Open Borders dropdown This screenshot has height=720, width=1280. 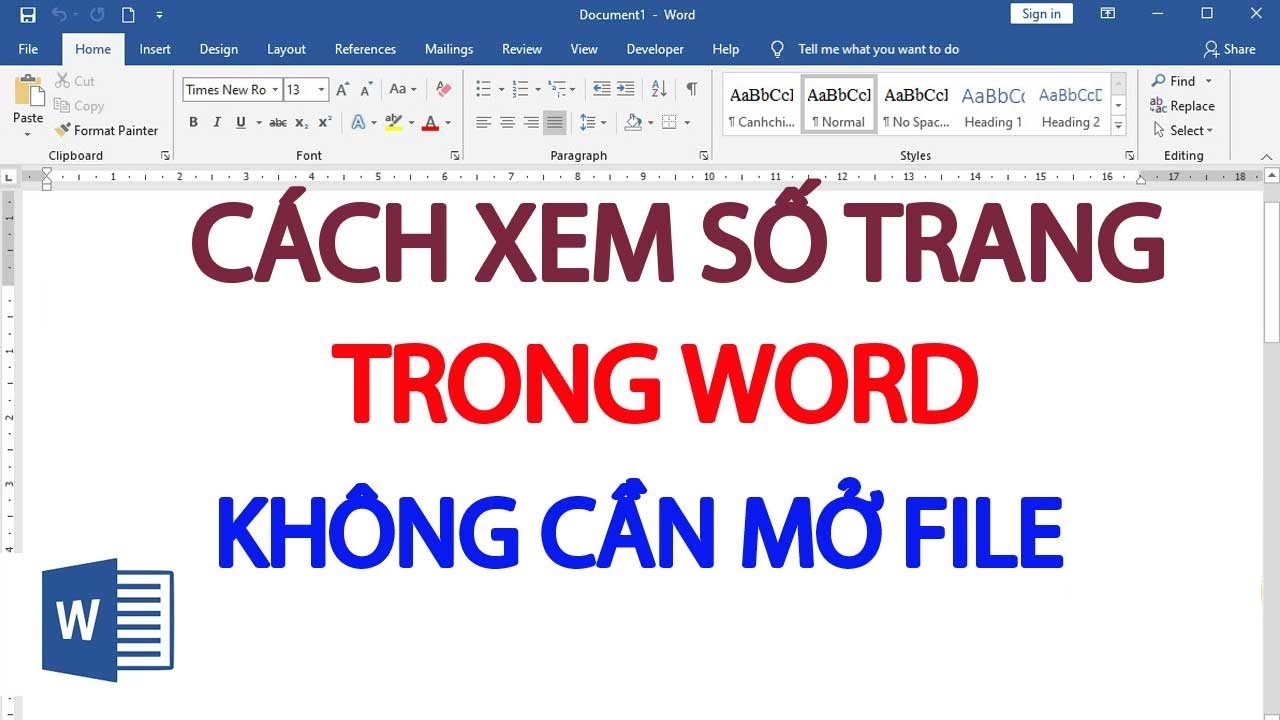687,122
